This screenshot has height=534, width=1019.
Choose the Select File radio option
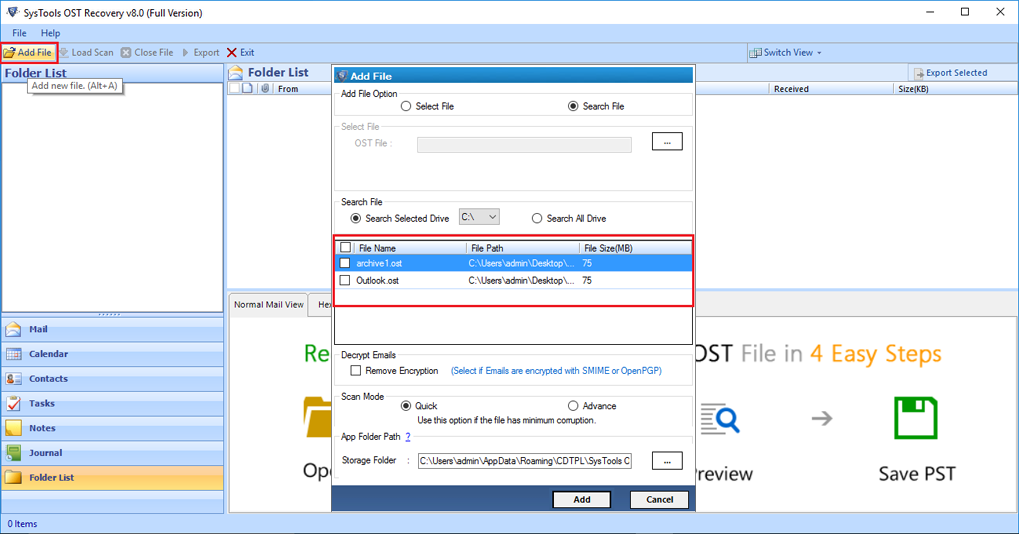406,106
